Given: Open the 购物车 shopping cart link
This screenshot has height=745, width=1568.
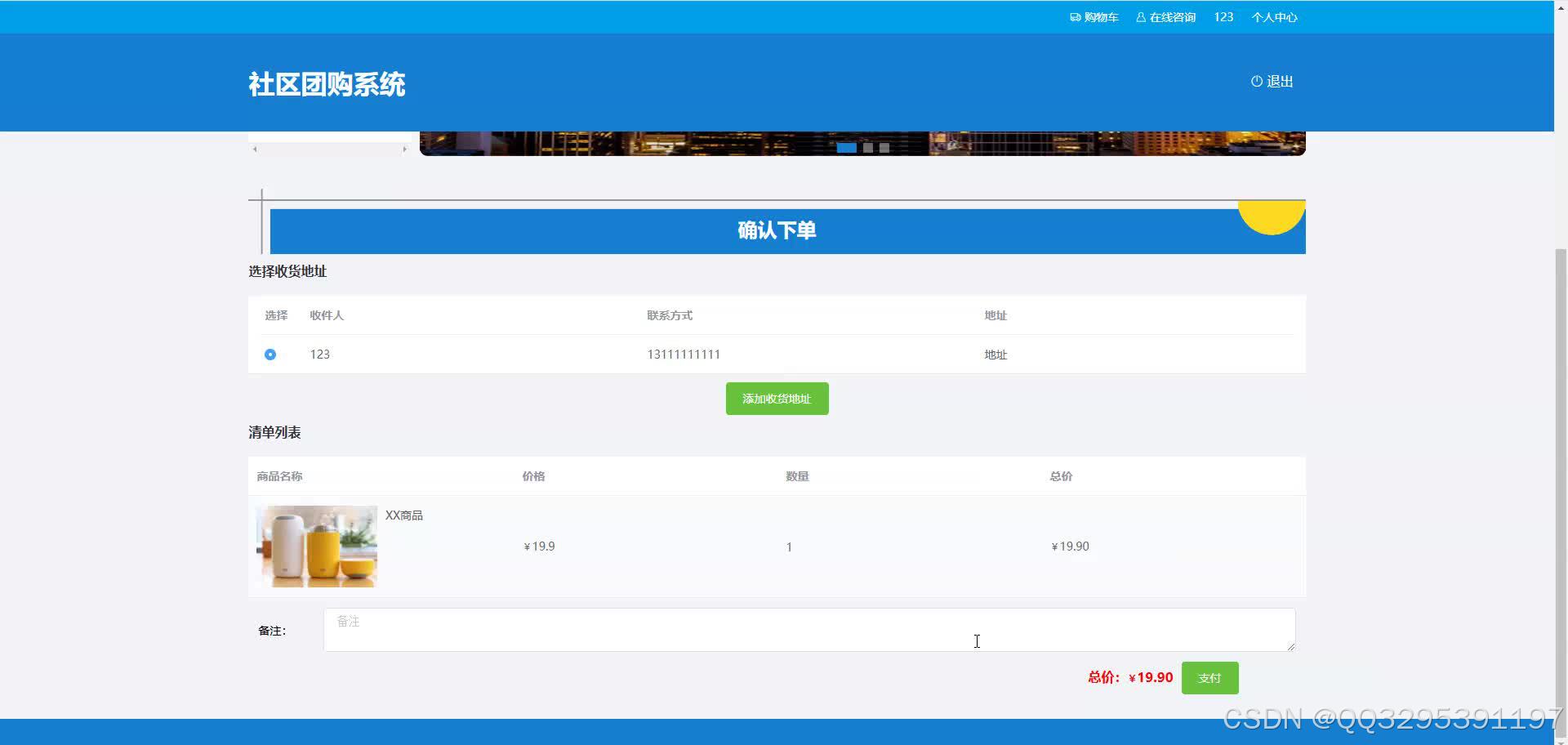Looking at the screenshot, I should [1094, 17].
